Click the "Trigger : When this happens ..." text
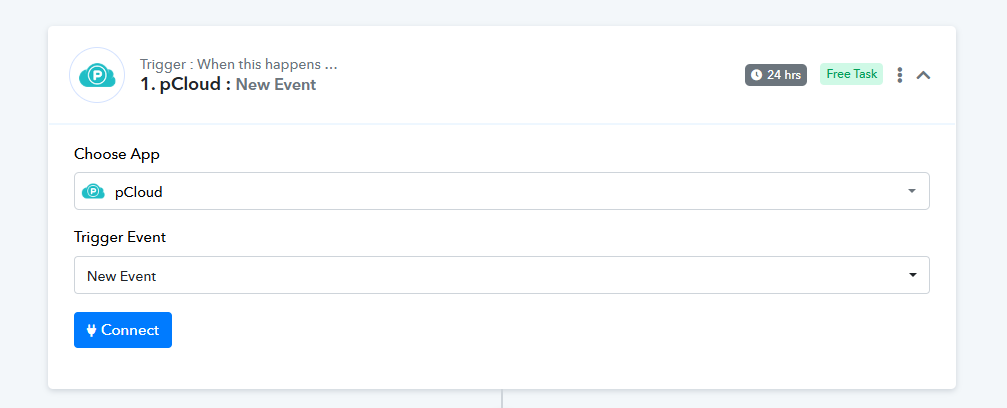The image size is (1007, 408). coord(238,65)
